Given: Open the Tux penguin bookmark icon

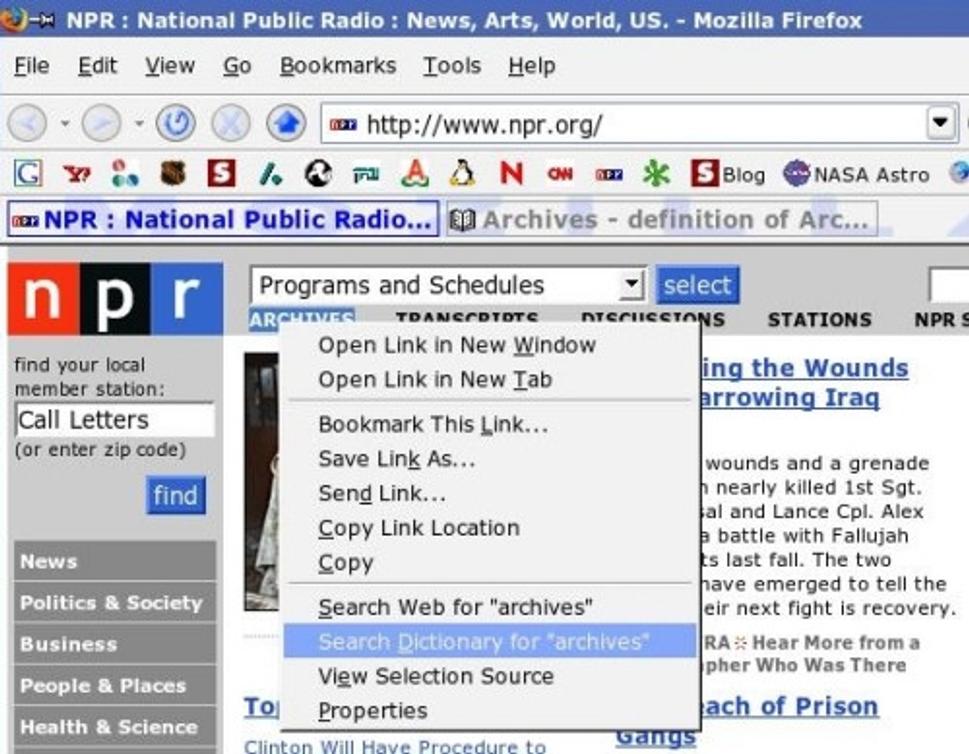Looking at the screenshot, I should tap(463, 174).
